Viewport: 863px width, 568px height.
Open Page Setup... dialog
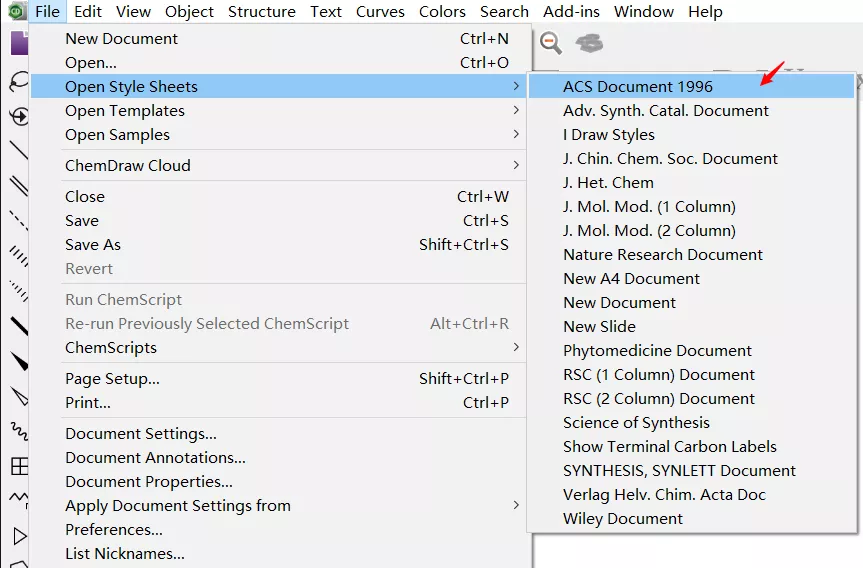pos(279,379)
